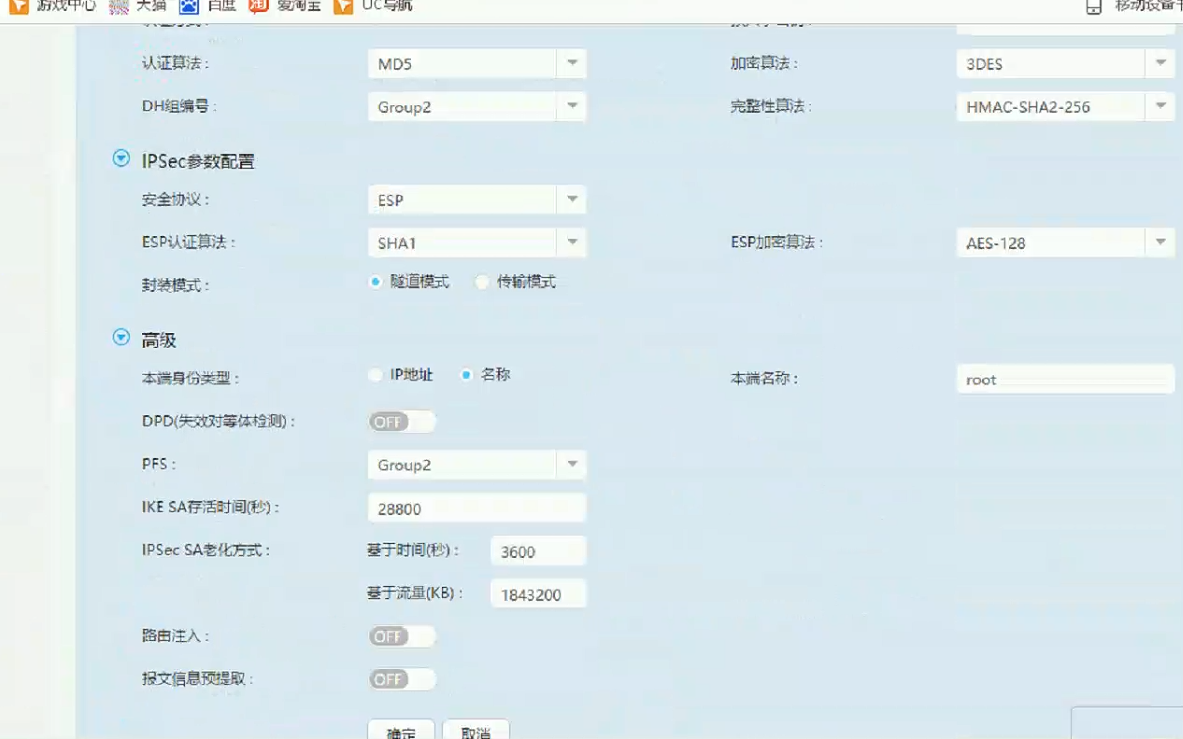Image resolution: width=1183 pixels, height=739 pixels.
Task: Turn on the 路由注入 toggle
Action: [401, 636]
